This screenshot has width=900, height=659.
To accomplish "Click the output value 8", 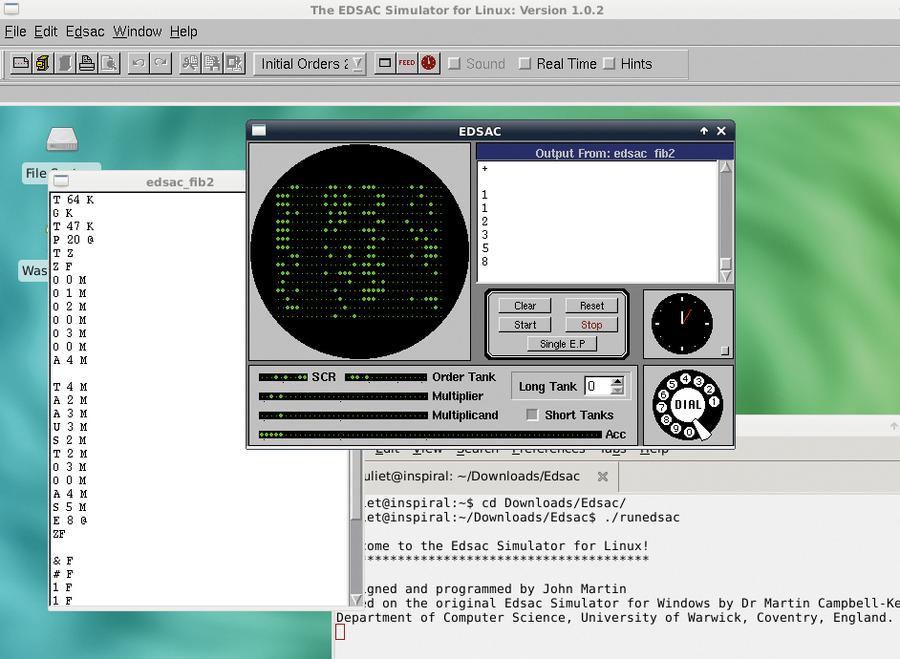I will 485,262.
